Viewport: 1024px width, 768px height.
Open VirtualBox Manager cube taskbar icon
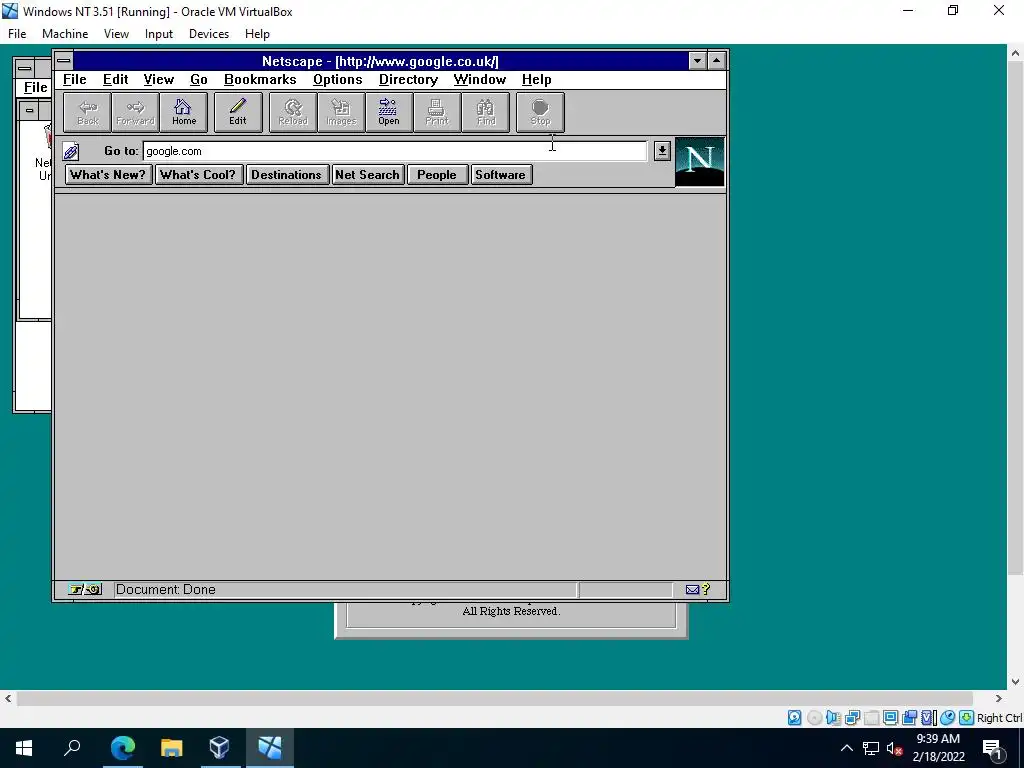pos(219,748)
